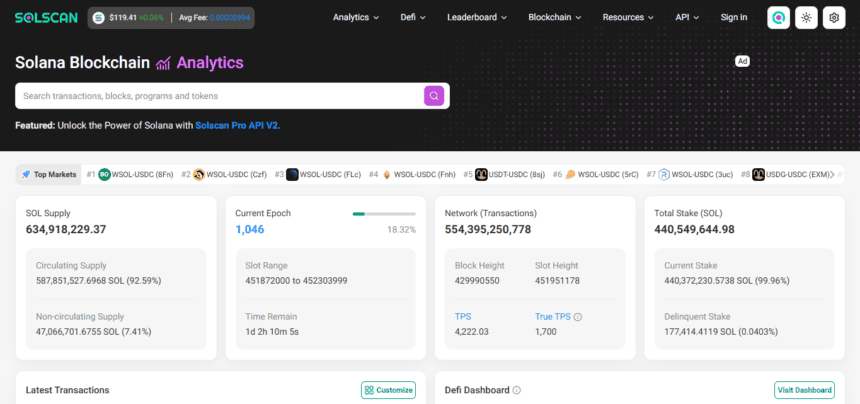Expand the Blockchain menu

click(555, 18)
